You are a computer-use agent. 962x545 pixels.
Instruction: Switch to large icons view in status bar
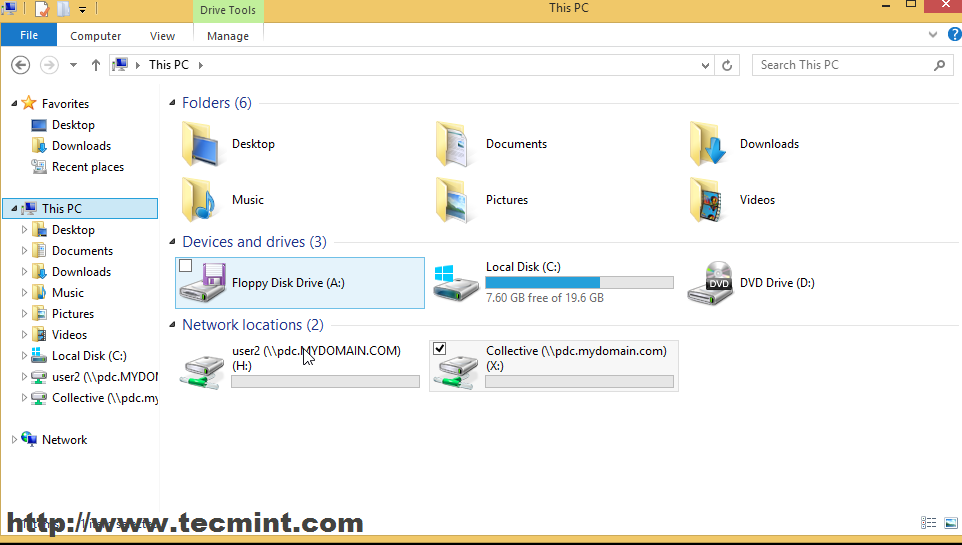point(950,522)
